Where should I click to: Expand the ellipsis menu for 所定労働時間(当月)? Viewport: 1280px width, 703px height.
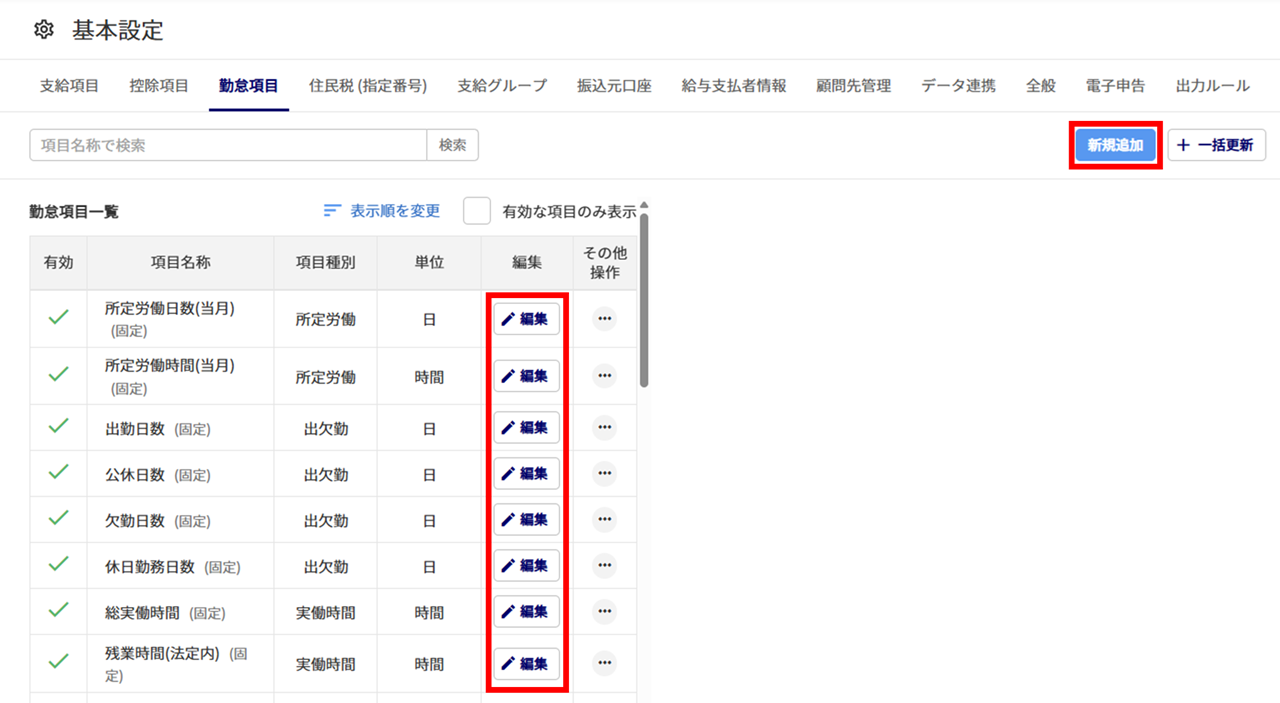[604, 376]
